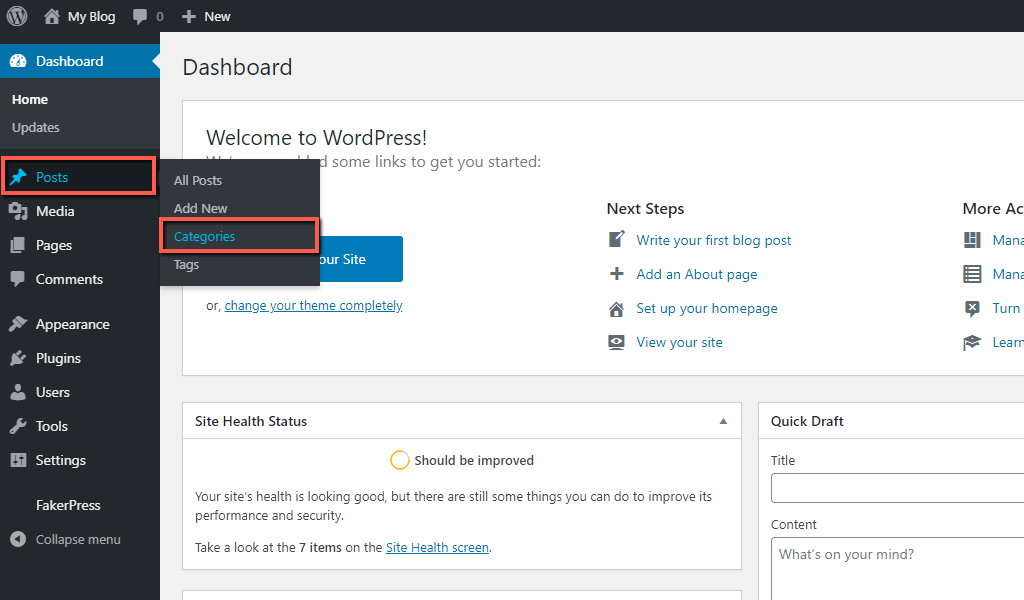Click the My Blog home icon
The width and height of the screenshot is (1024, 600).
click(52, 16)
